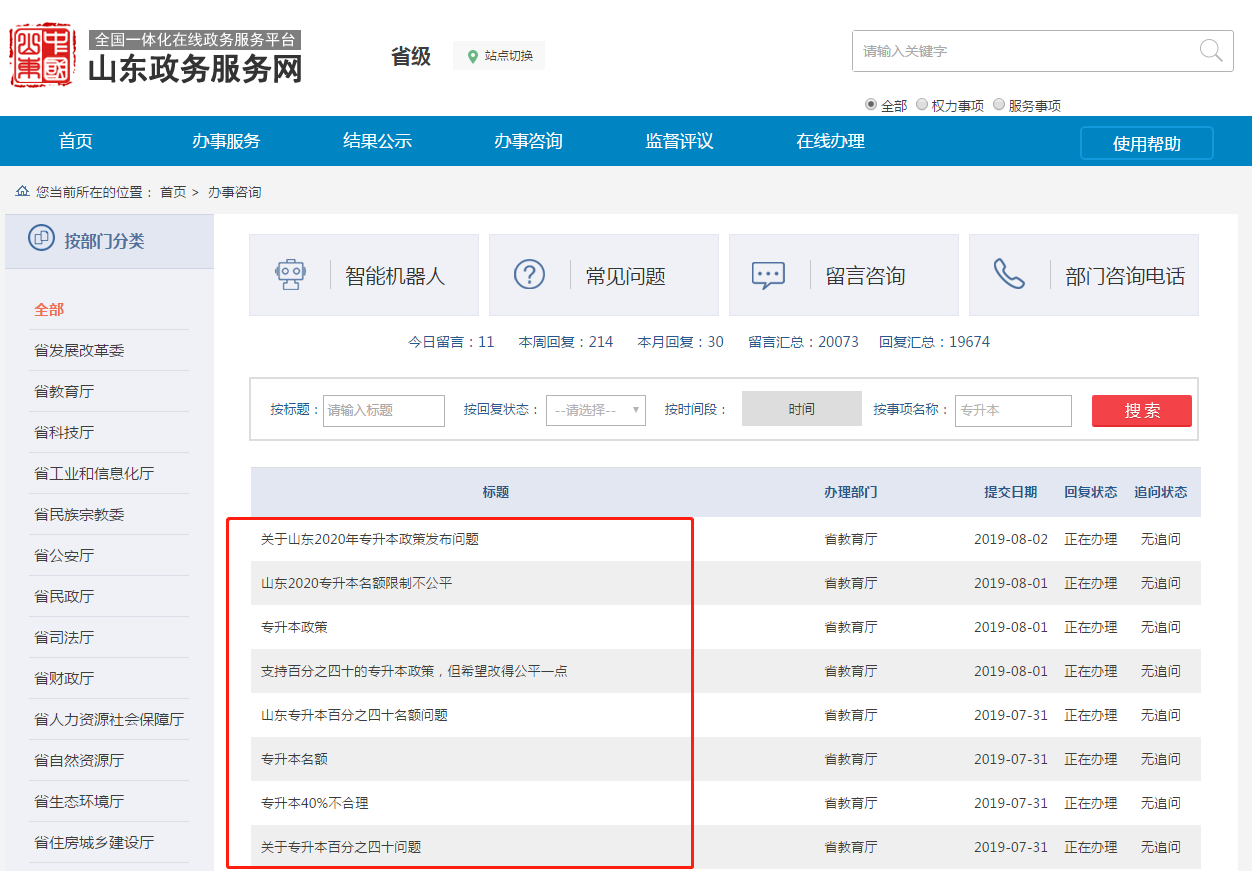Select the 权力事项 radio option
The image size is (1252, 871).
pos(922,104)
